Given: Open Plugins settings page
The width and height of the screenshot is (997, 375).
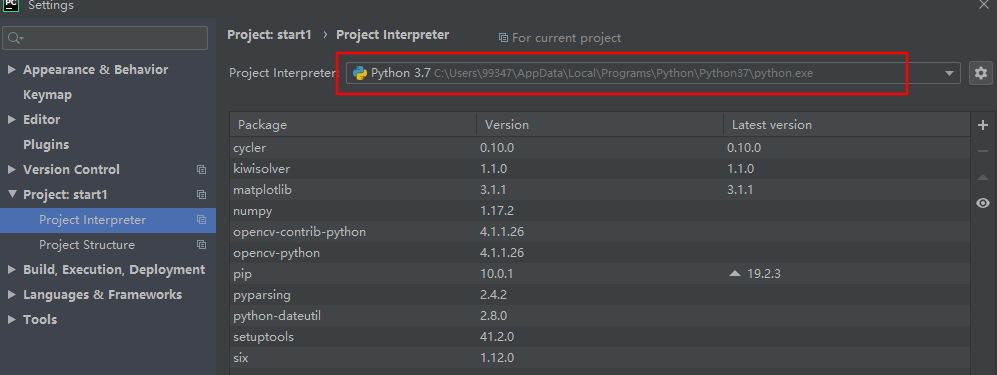Looking at the screenshot, I should point(46,145).
